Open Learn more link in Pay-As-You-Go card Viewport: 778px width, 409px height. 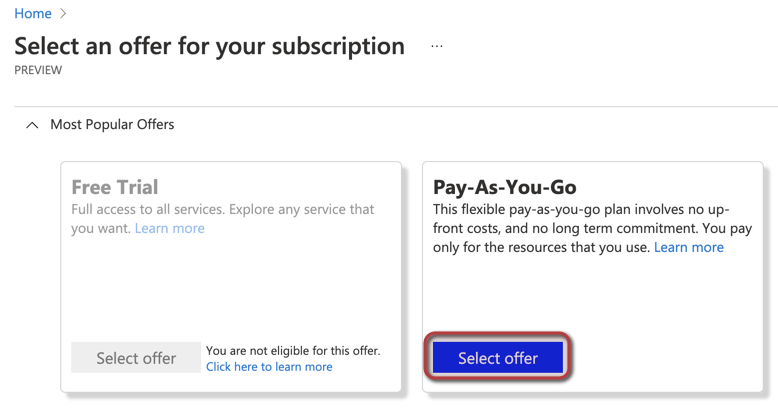[688, 247]
